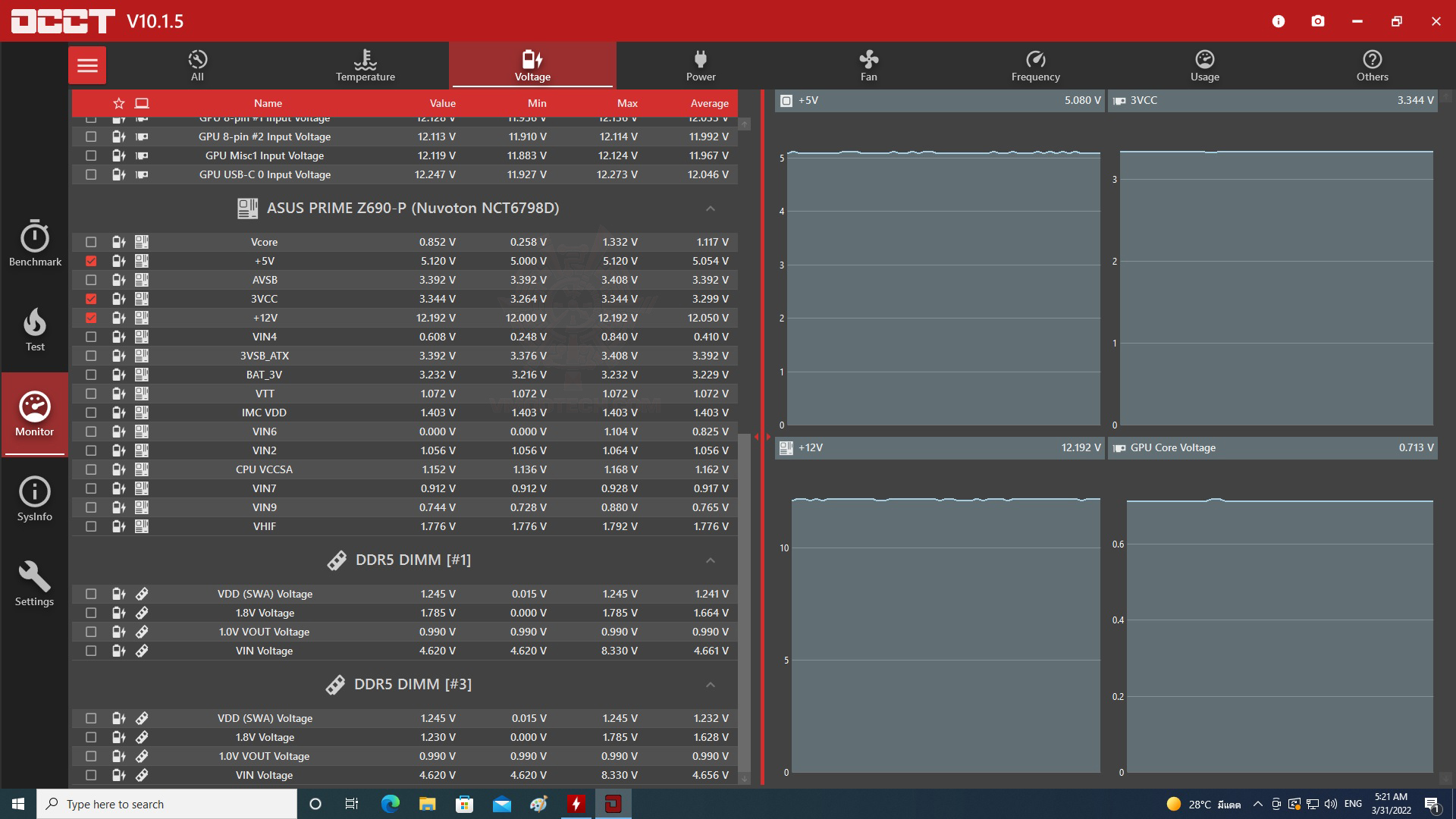Open the Benchmark section in sidebar
Viewport: 1456px width, 819px height.
point(35,244)
